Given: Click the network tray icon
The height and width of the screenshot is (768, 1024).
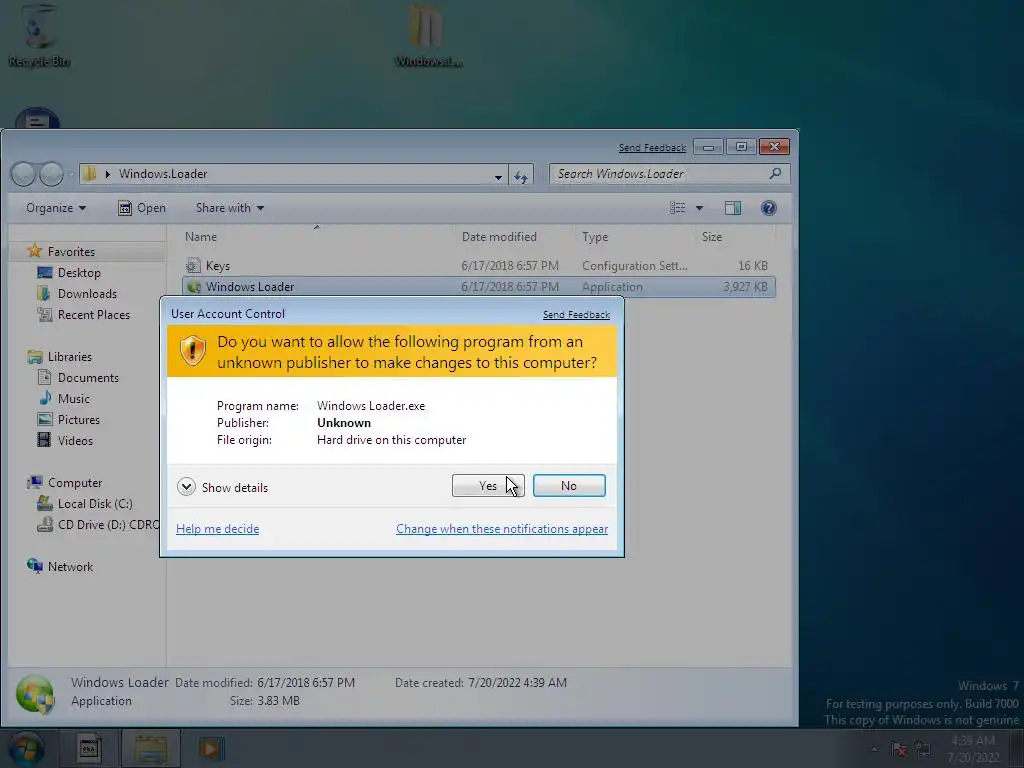Looking at the screenshot, I should coord(923,749).
